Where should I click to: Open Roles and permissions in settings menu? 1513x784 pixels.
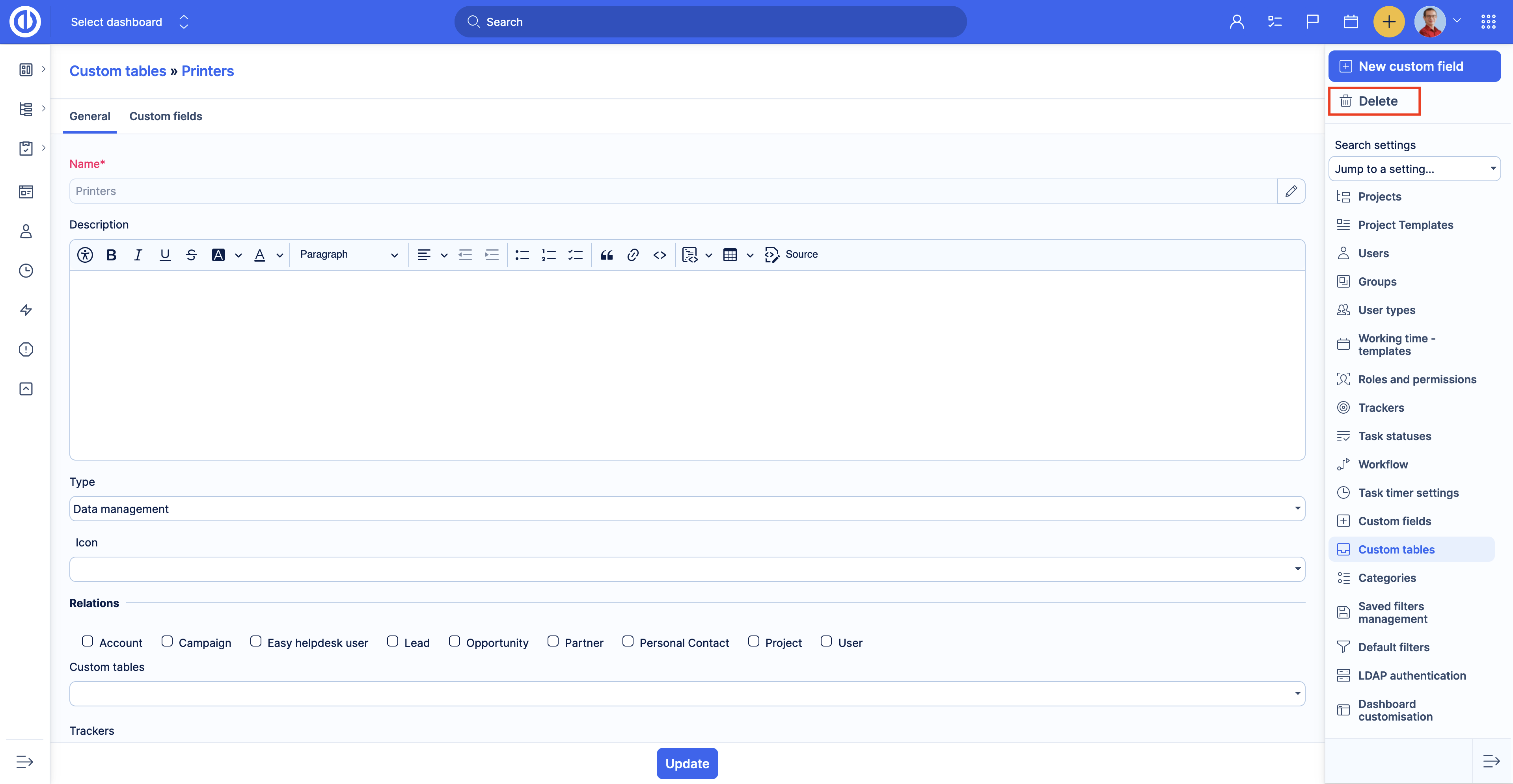[1417, 379]
